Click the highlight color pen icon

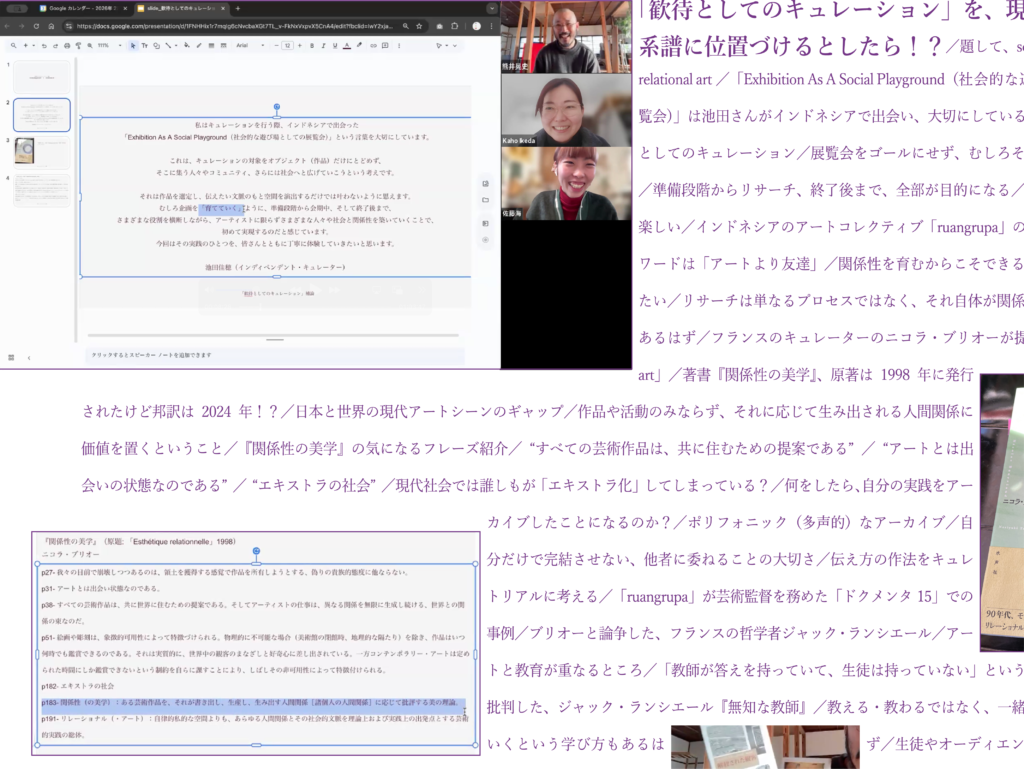[359, 45]
